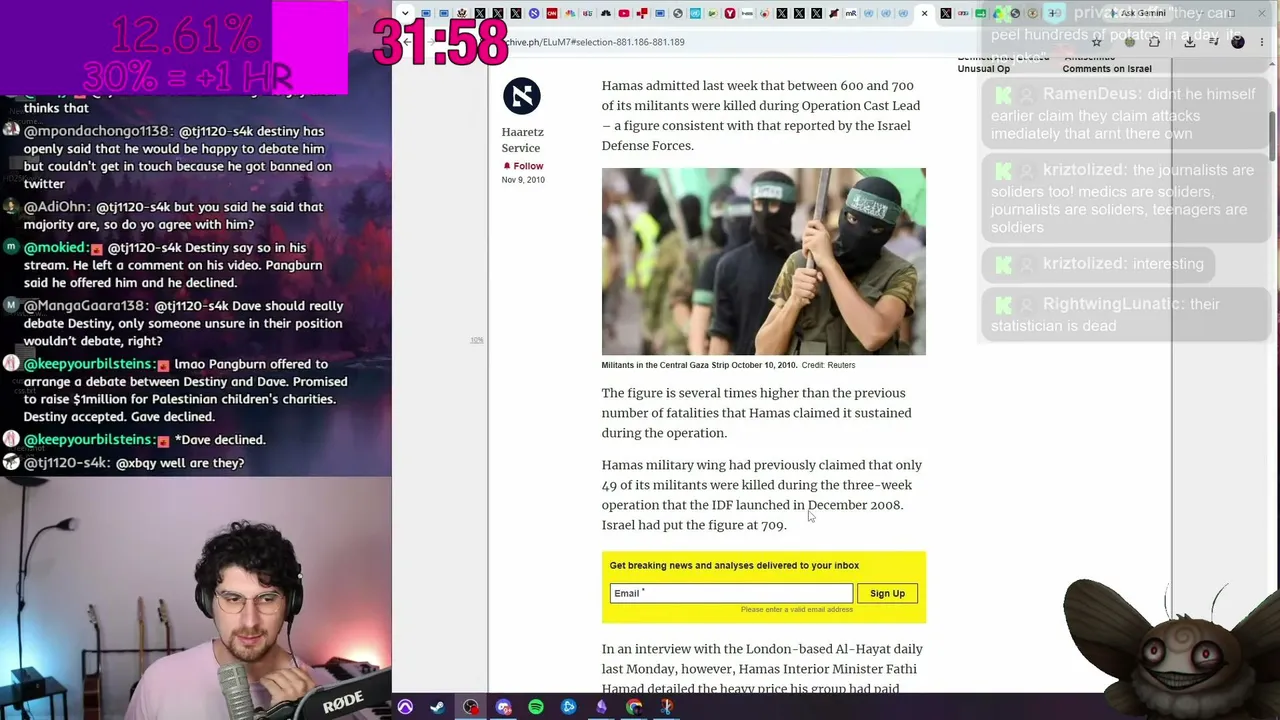Click the Ask Gemini button
This screenshot has width=1280, height=720.
point(1137,13)
